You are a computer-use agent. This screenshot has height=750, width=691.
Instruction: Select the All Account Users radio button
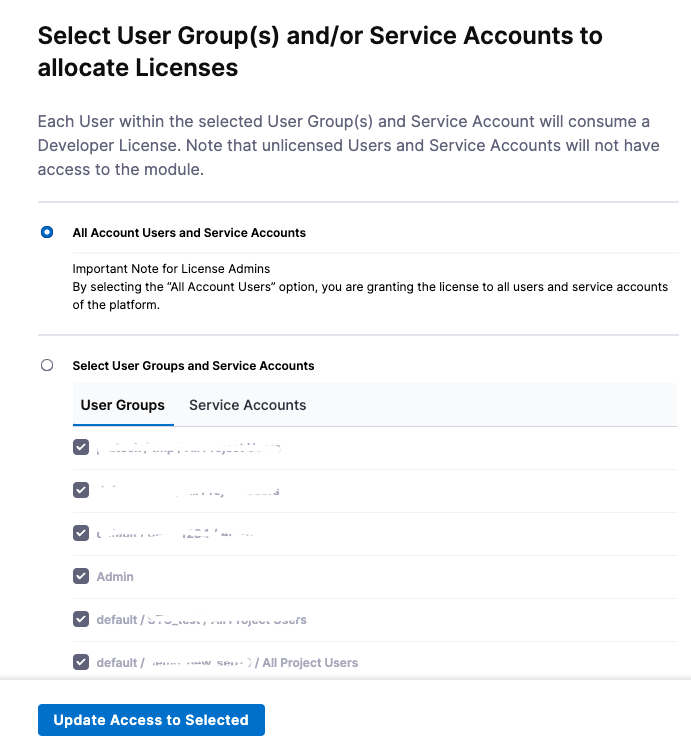tap(47, 232)
